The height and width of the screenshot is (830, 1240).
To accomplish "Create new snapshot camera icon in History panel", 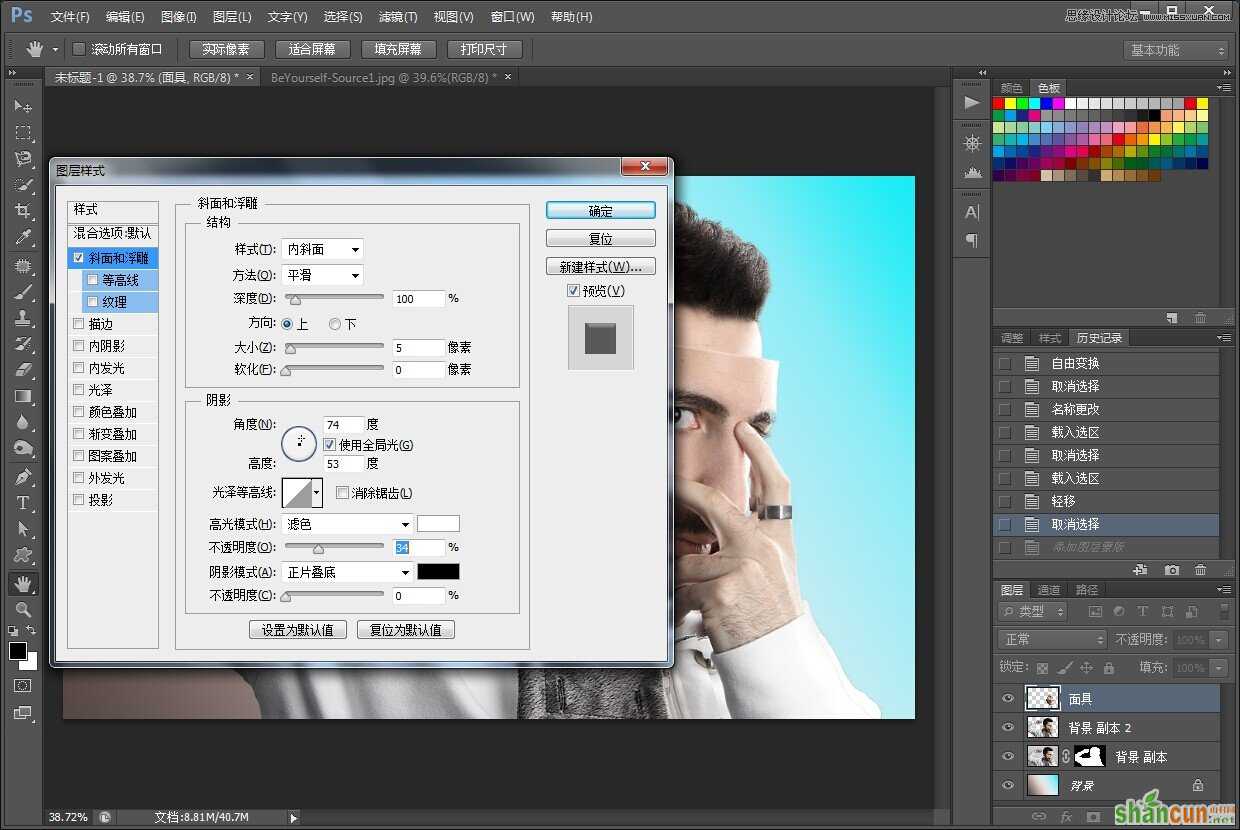I will coord(1172,570).
